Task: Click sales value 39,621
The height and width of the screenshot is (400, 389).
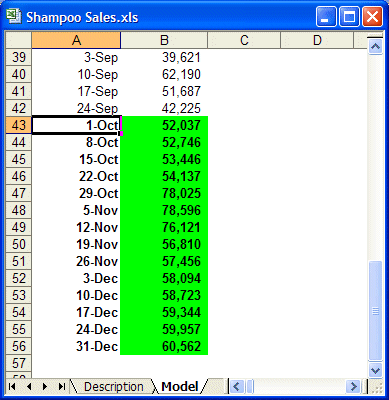Action: coord(164,57)
